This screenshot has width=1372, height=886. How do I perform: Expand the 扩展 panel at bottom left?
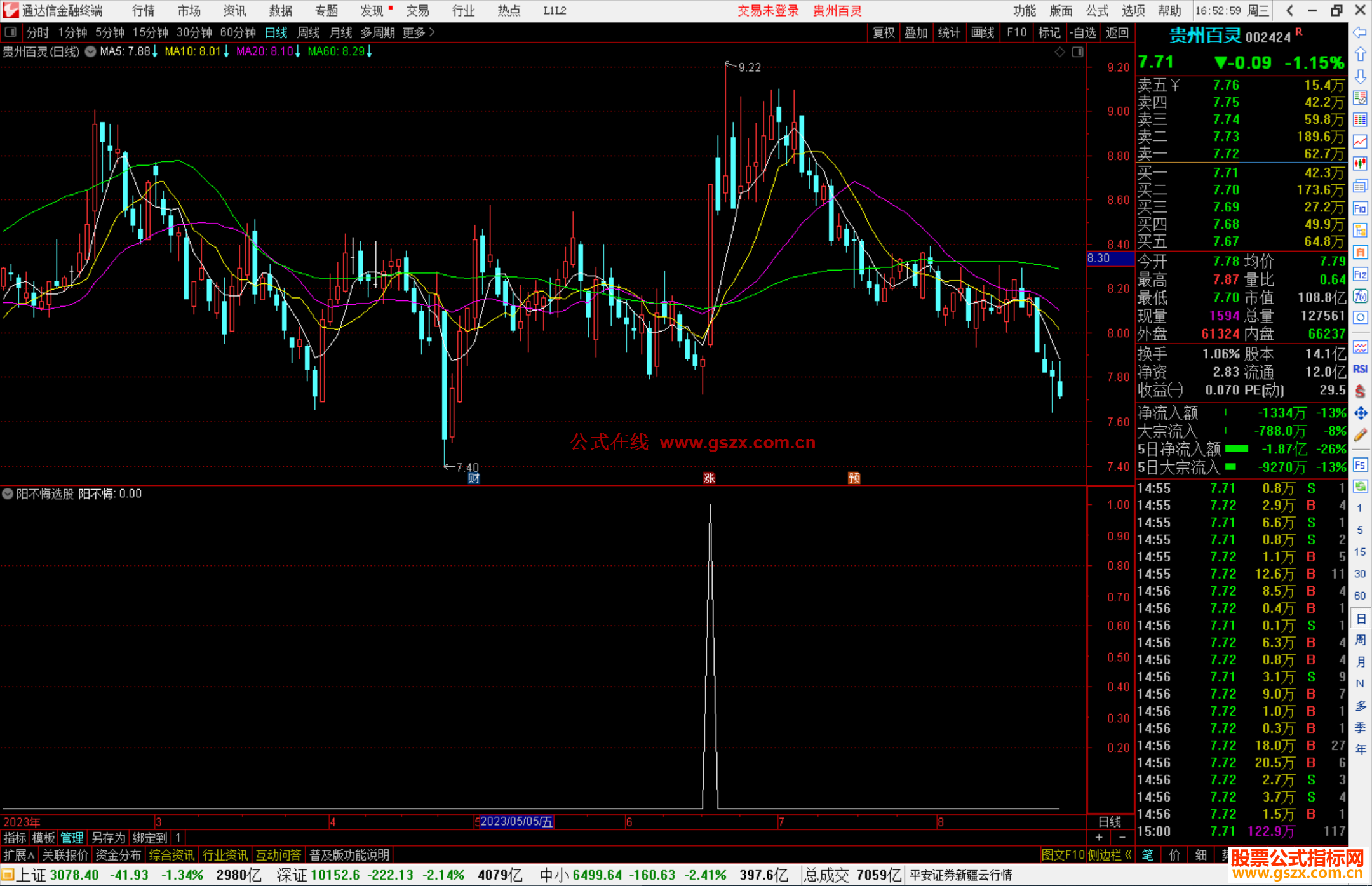click(x=19, y=855)
